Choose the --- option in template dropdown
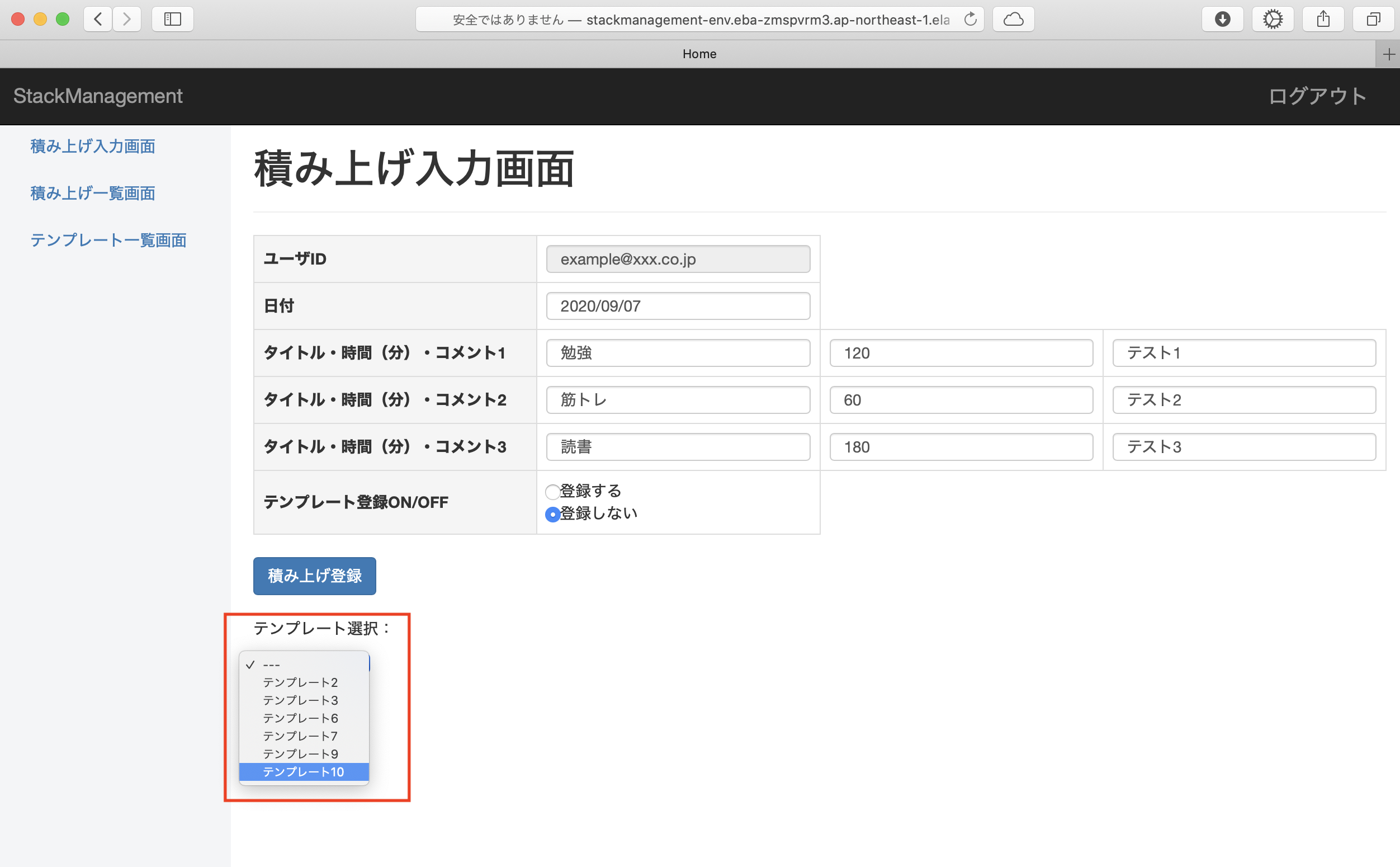This screenshot has height=867, width=1400. (270, 664)
